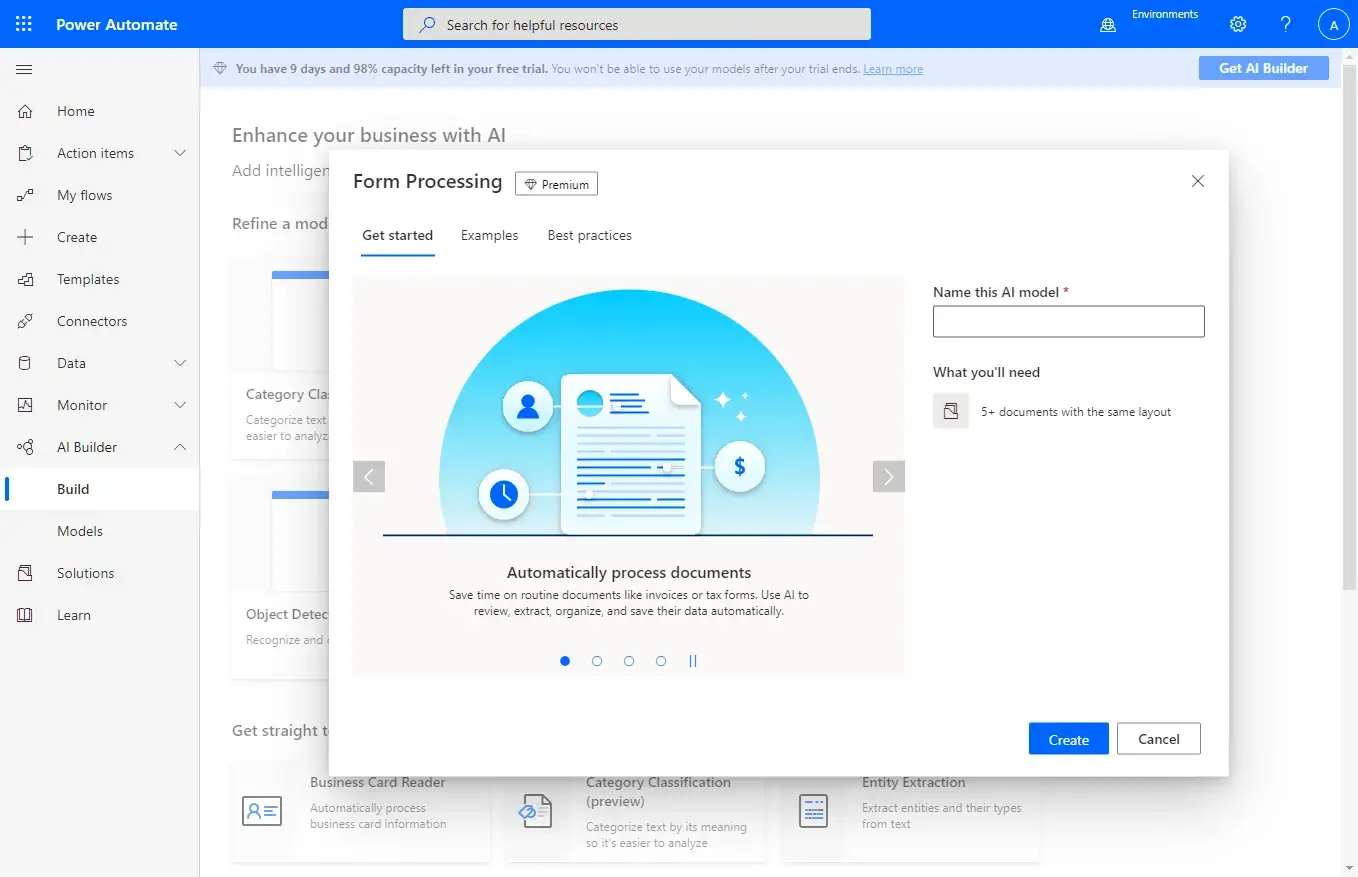The height and width of the screenshot is (877, 1358).
Task: Open Settings gear in header
Action: point(1238,24)
